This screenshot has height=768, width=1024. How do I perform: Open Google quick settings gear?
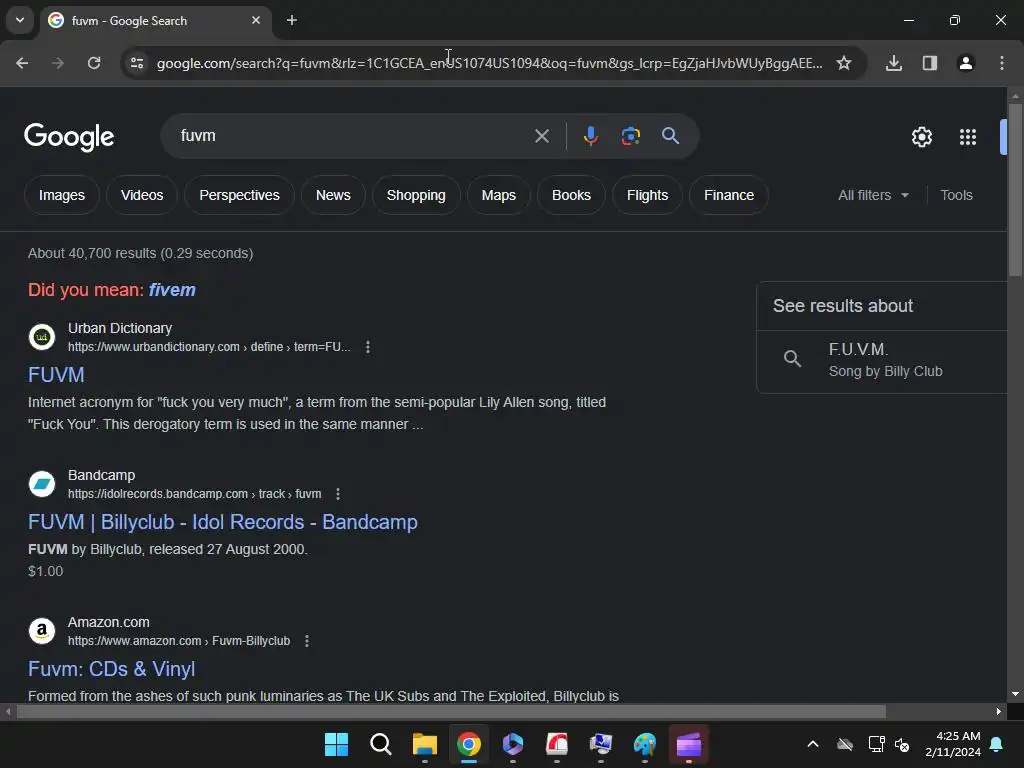(921, 137)
